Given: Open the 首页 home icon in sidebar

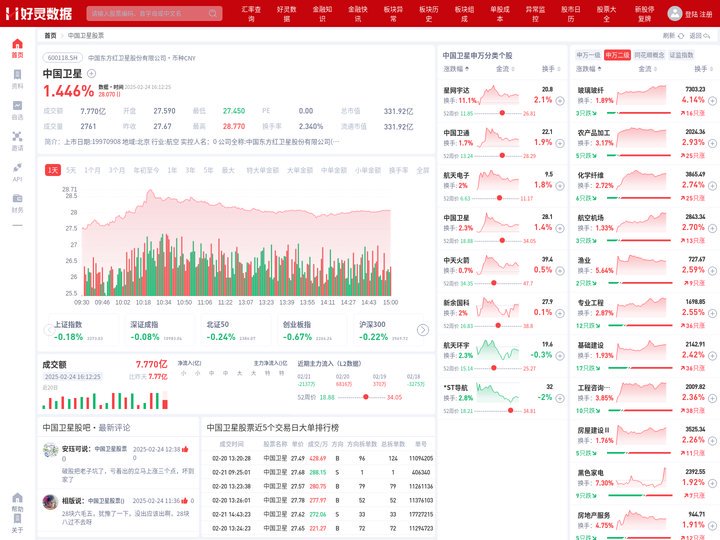Looking at the screenshot, I should (x=17, y=44).
